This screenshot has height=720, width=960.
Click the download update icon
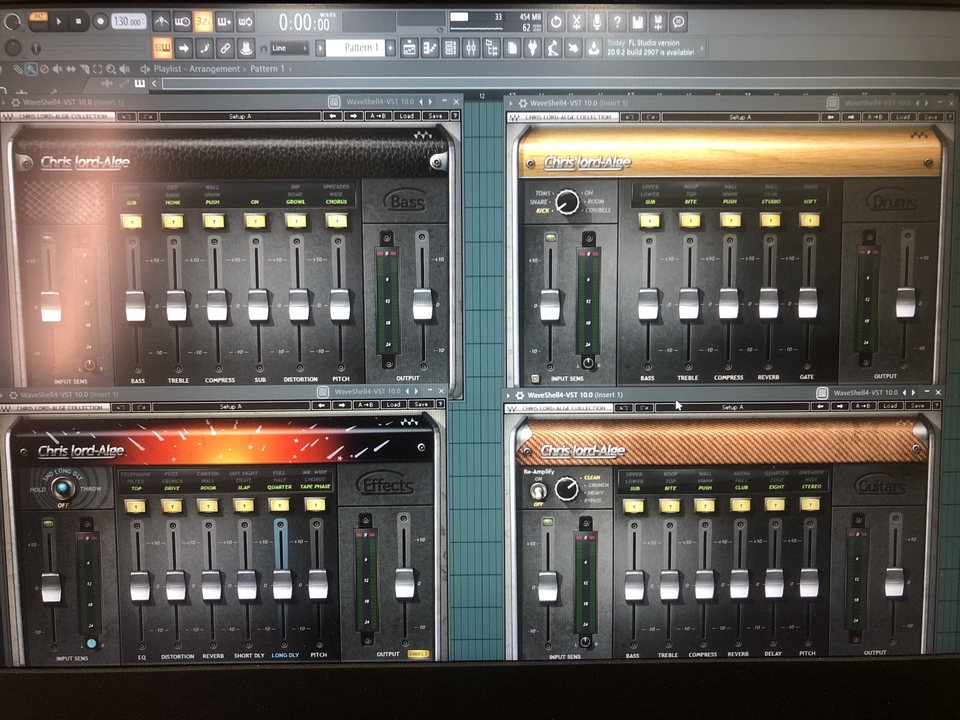pyautogui.click(x=593, y=48)
